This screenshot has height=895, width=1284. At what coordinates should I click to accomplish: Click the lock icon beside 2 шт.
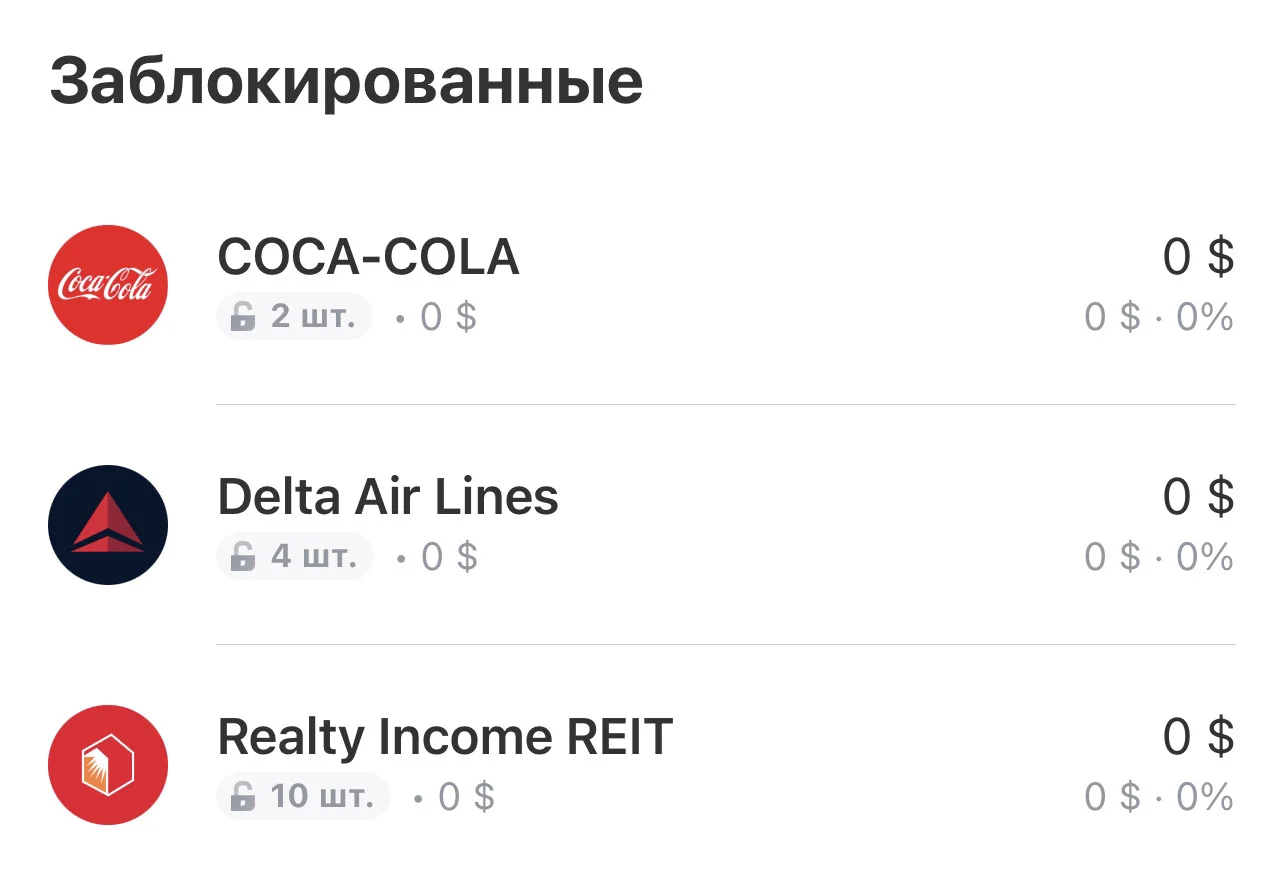pos(243,317)
